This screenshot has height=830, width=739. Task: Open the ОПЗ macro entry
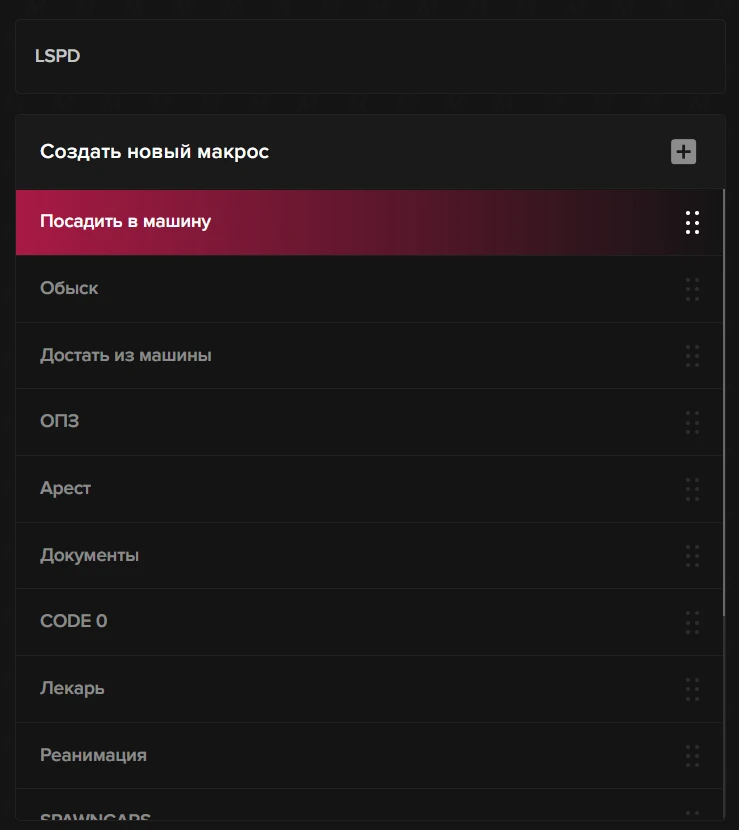[x=59, y=421]
